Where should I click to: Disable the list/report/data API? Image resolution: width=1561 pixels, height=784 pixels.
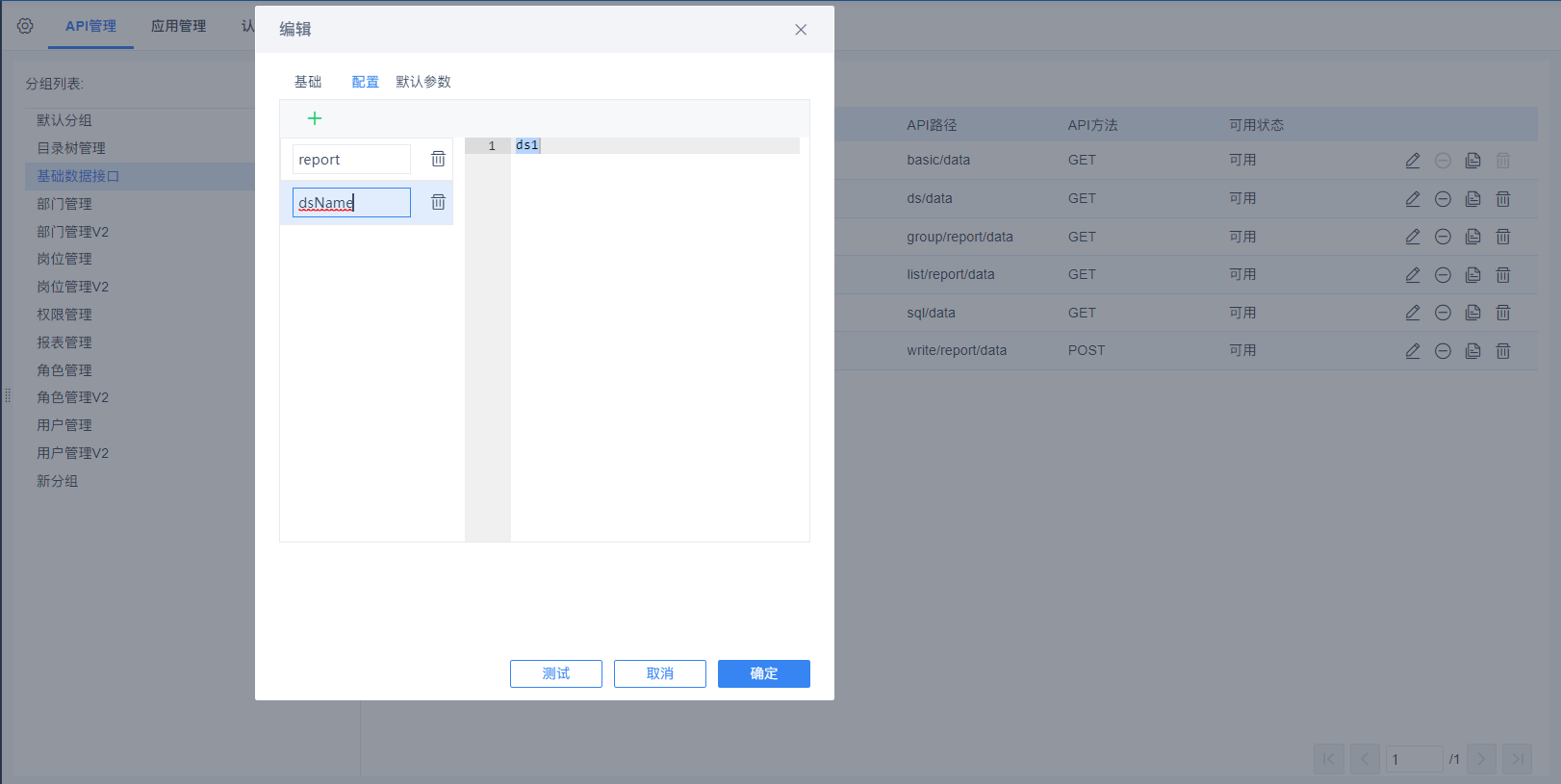tap(1443, 275)
